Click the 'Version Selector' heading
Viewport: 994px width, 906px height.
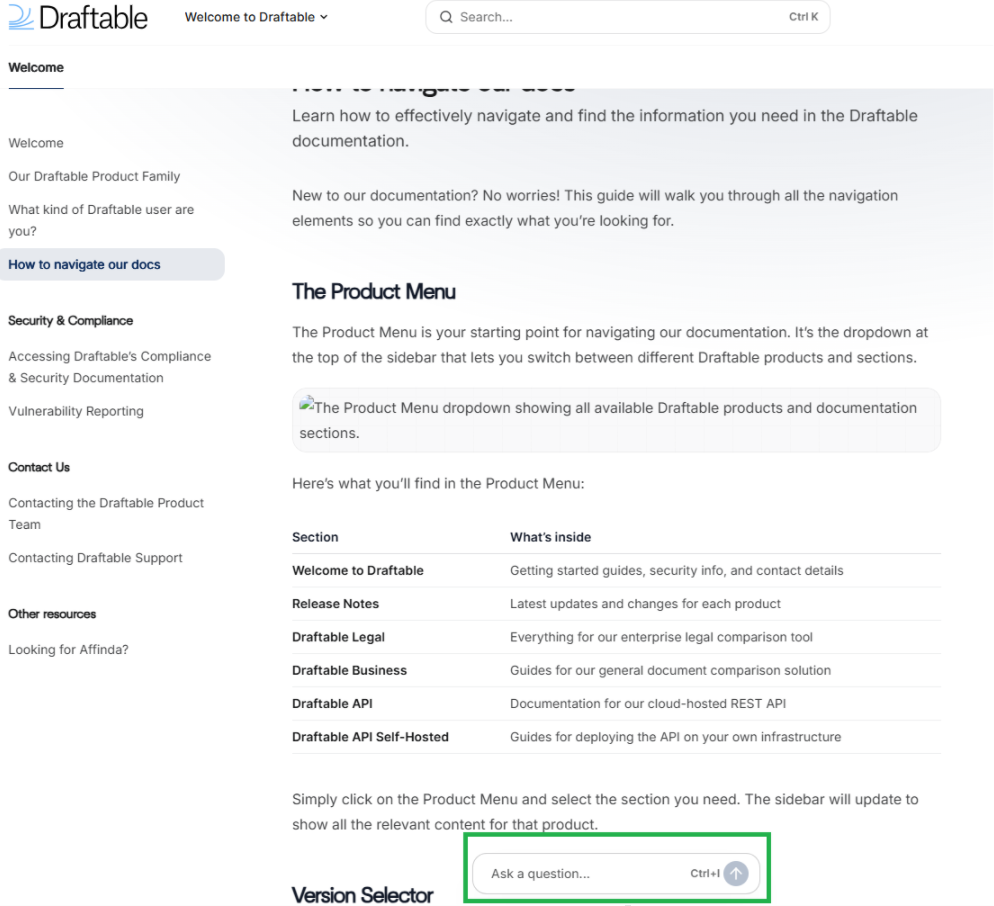pyautogui.click(x=362, y=895)
